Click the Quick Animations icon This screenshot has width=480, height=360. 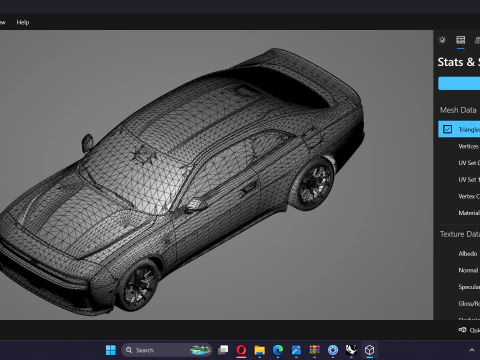pos(462,330)
